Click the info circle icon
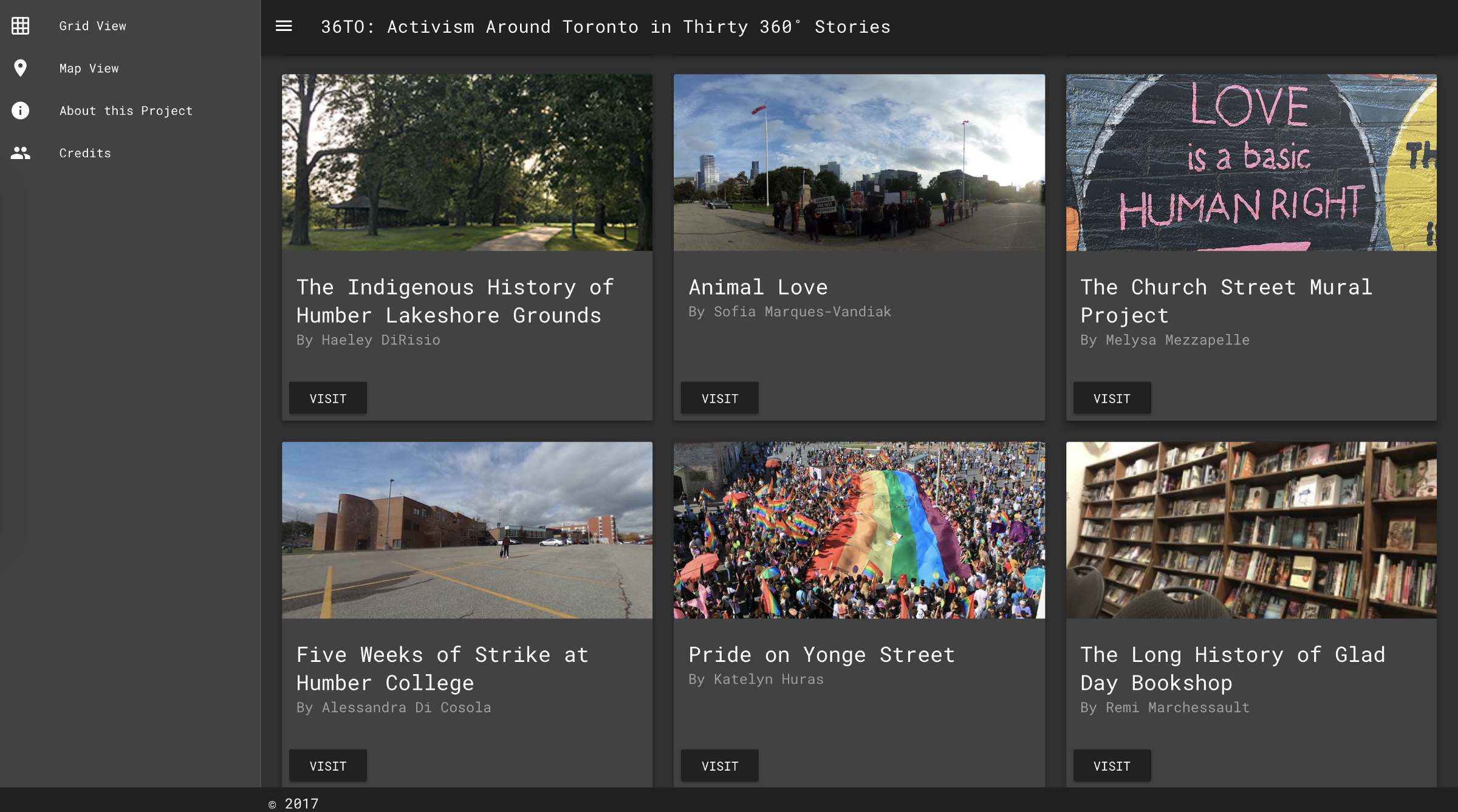1458x812 pixels. point(20,111)
